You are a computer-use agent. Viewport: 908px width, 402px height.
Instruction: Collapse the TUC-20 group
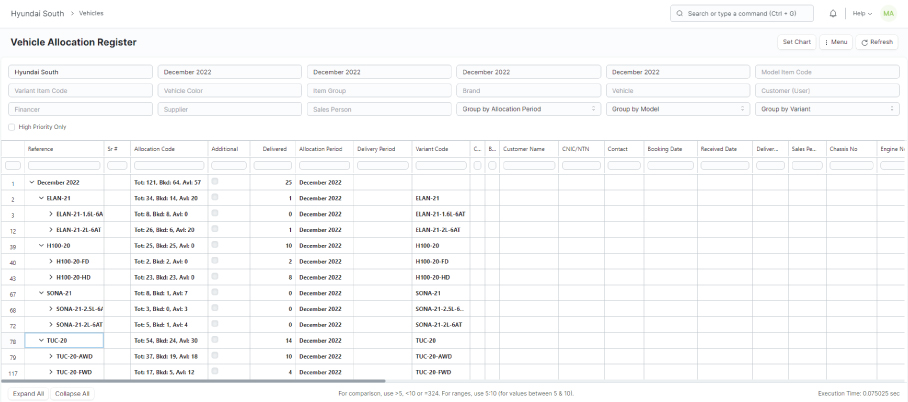click(41, 341)
